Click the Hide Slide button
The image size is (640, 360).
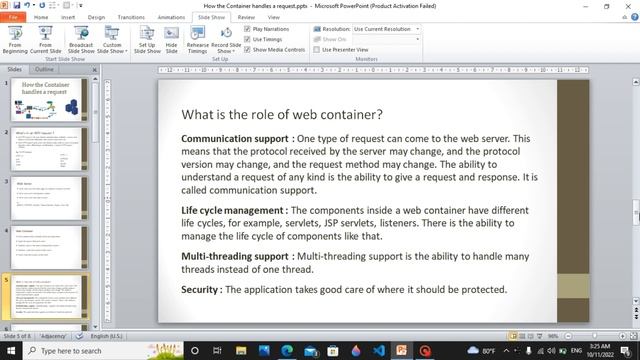point(171,40)
